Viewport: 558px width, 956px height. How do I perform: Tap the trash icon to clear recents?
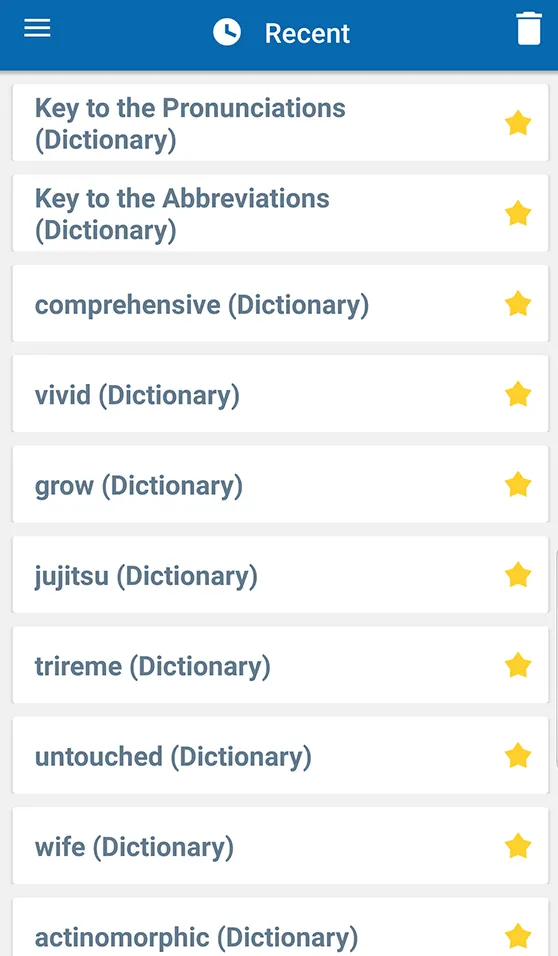(529, 29)
